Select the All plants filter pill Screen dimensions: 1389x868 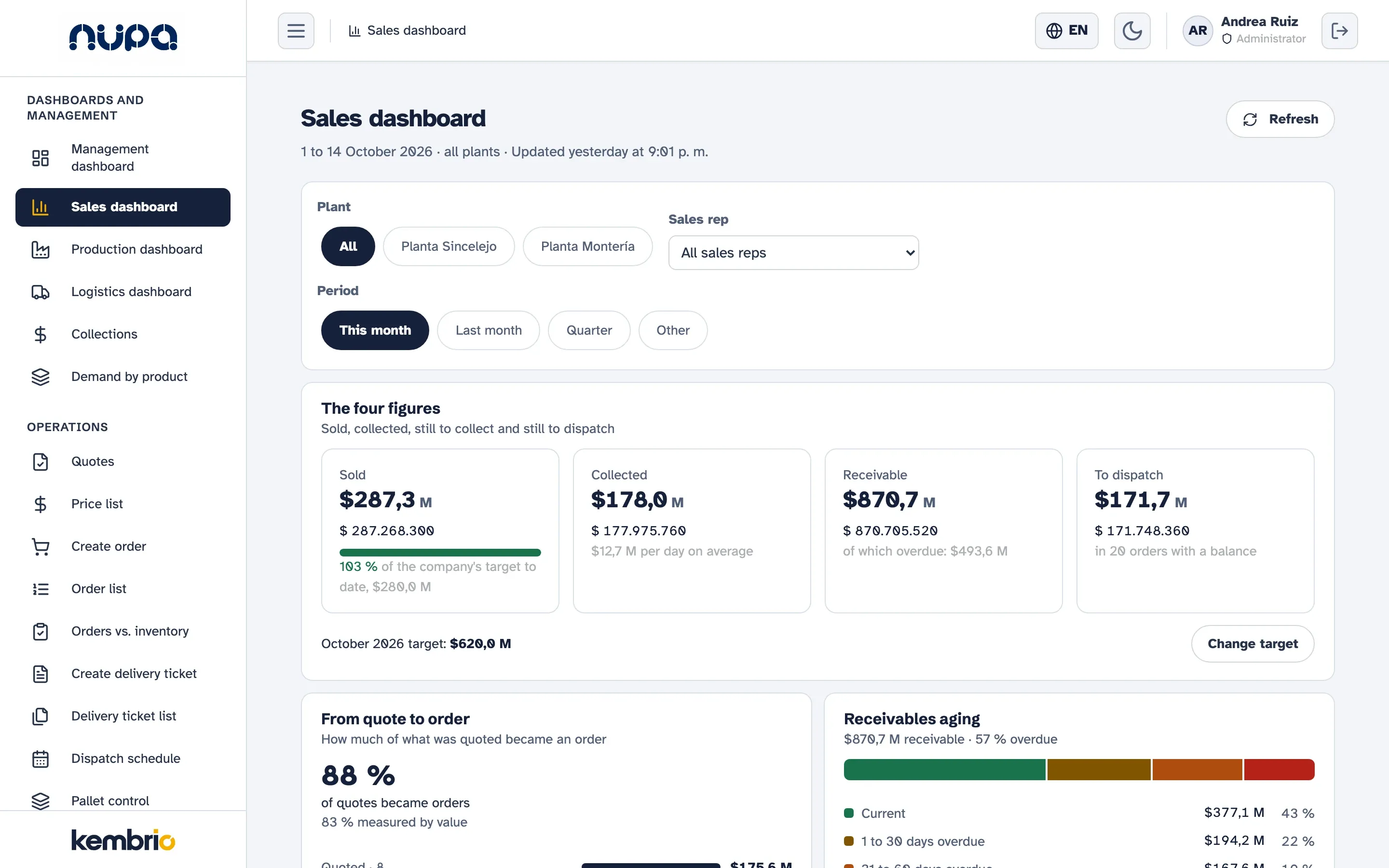(348, 246)
